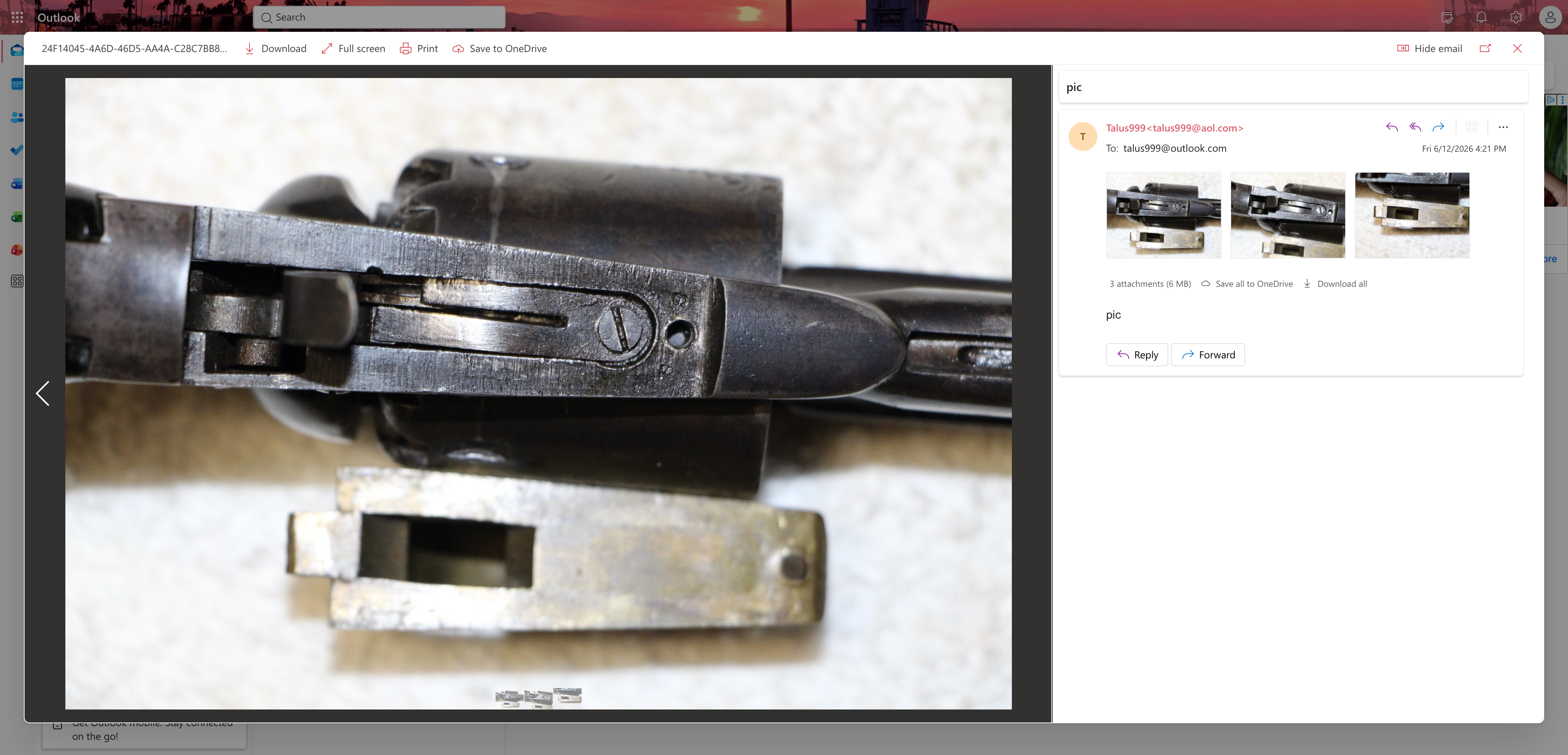The width and height of the screenshot is (1568, 755).
Task: Click '3 attachments (6 MB)' label
Action: click(x=1150, y=284)
